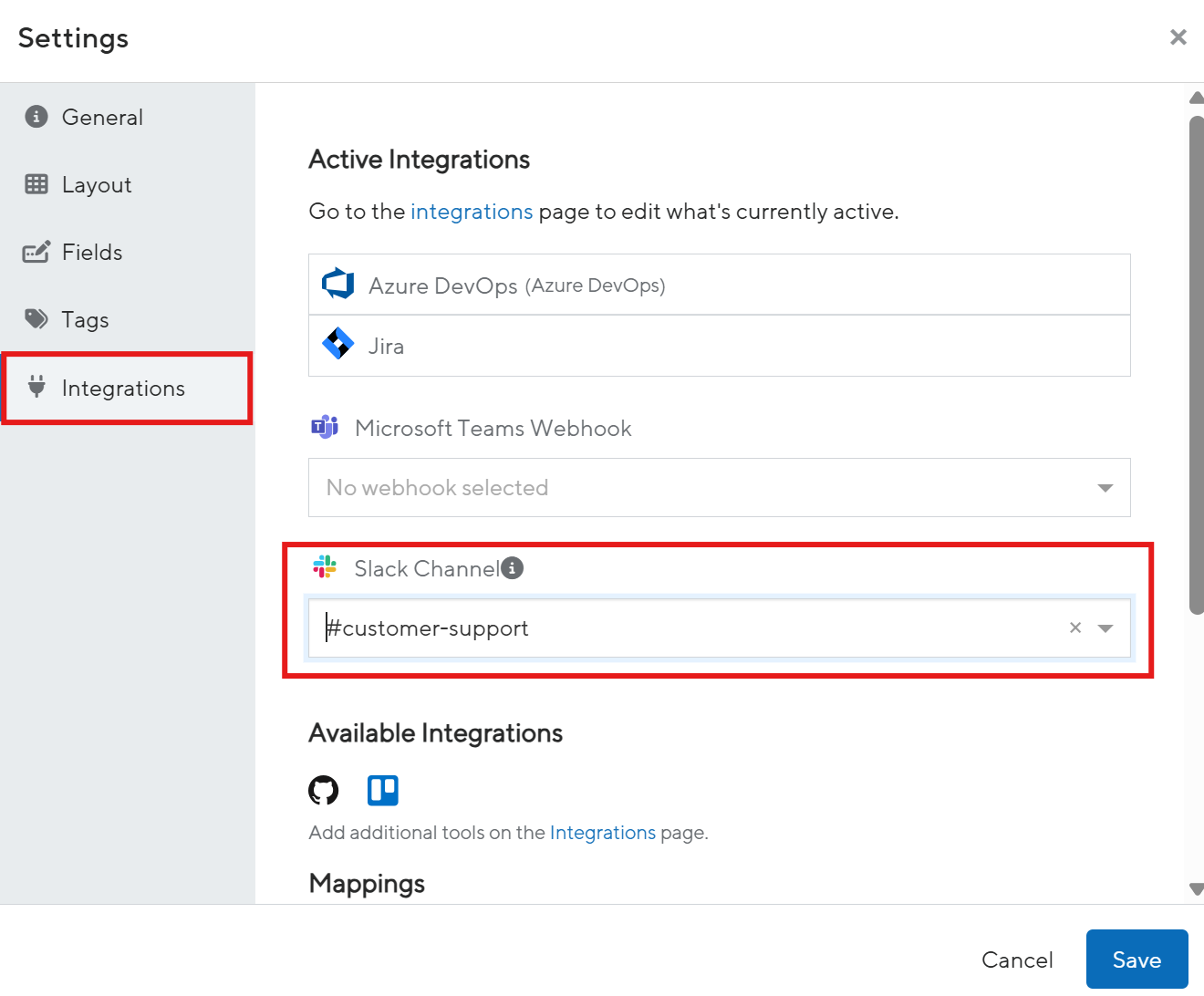Open the GitHub integration icon

coord(324,790)
